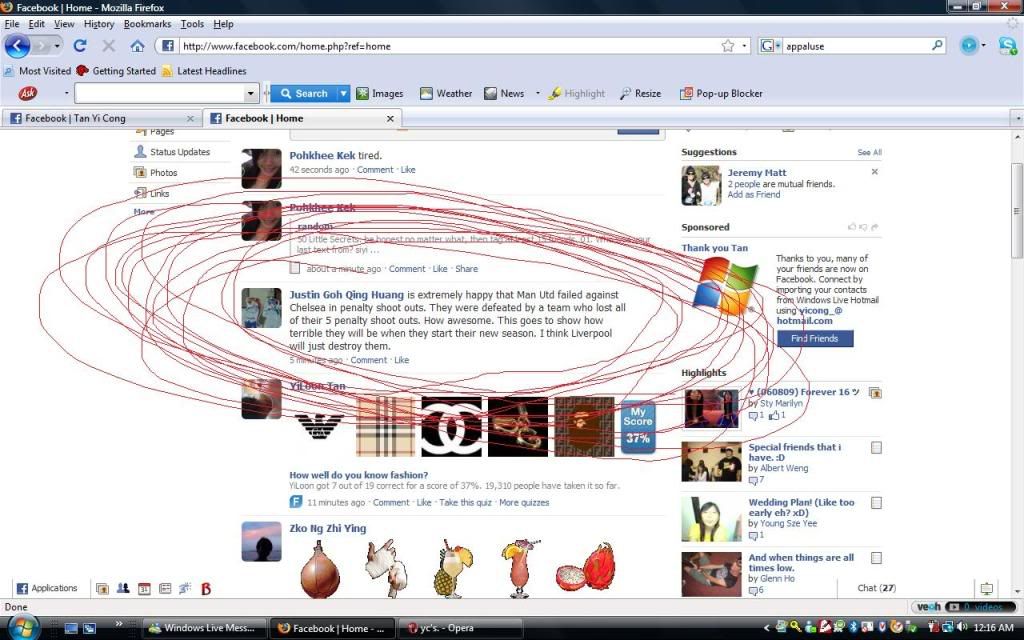Click the Ask logo on the toolbar
The width and height of the screenshot is (1024, 640).
click(27, 93)
